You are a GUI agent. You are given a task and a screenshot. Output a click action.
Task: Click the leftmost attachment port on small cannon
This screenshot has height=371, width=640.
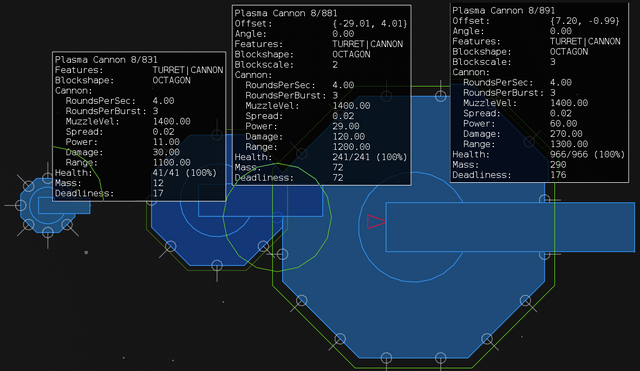pos(20,205)
